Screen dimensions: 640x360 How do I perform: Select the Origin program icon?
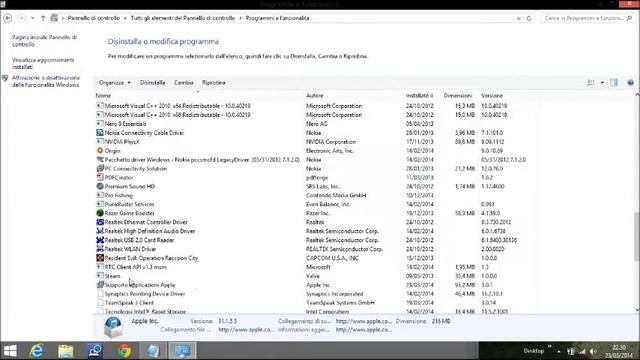[x=100, y=151]
